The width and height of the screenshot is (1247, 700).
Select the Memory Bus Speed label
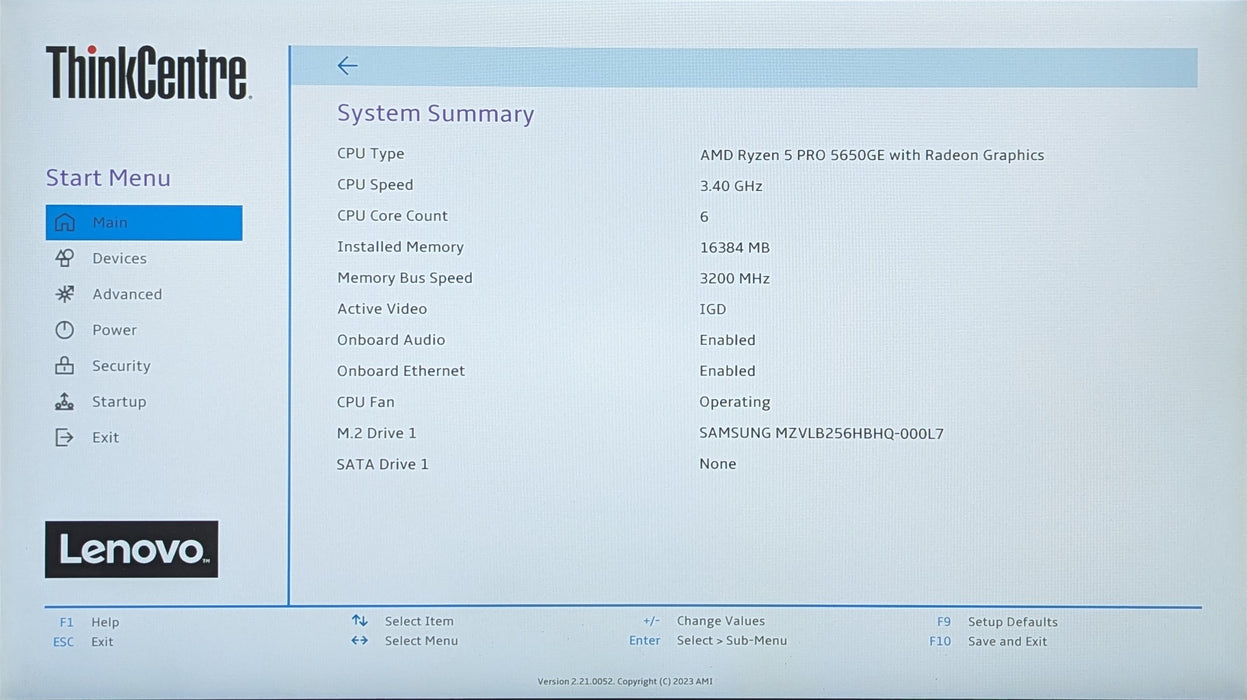405,278
